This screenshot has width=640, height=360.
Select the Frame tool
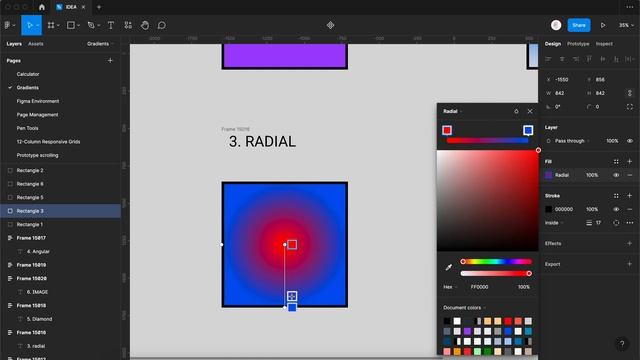click(x=51, y=25)
